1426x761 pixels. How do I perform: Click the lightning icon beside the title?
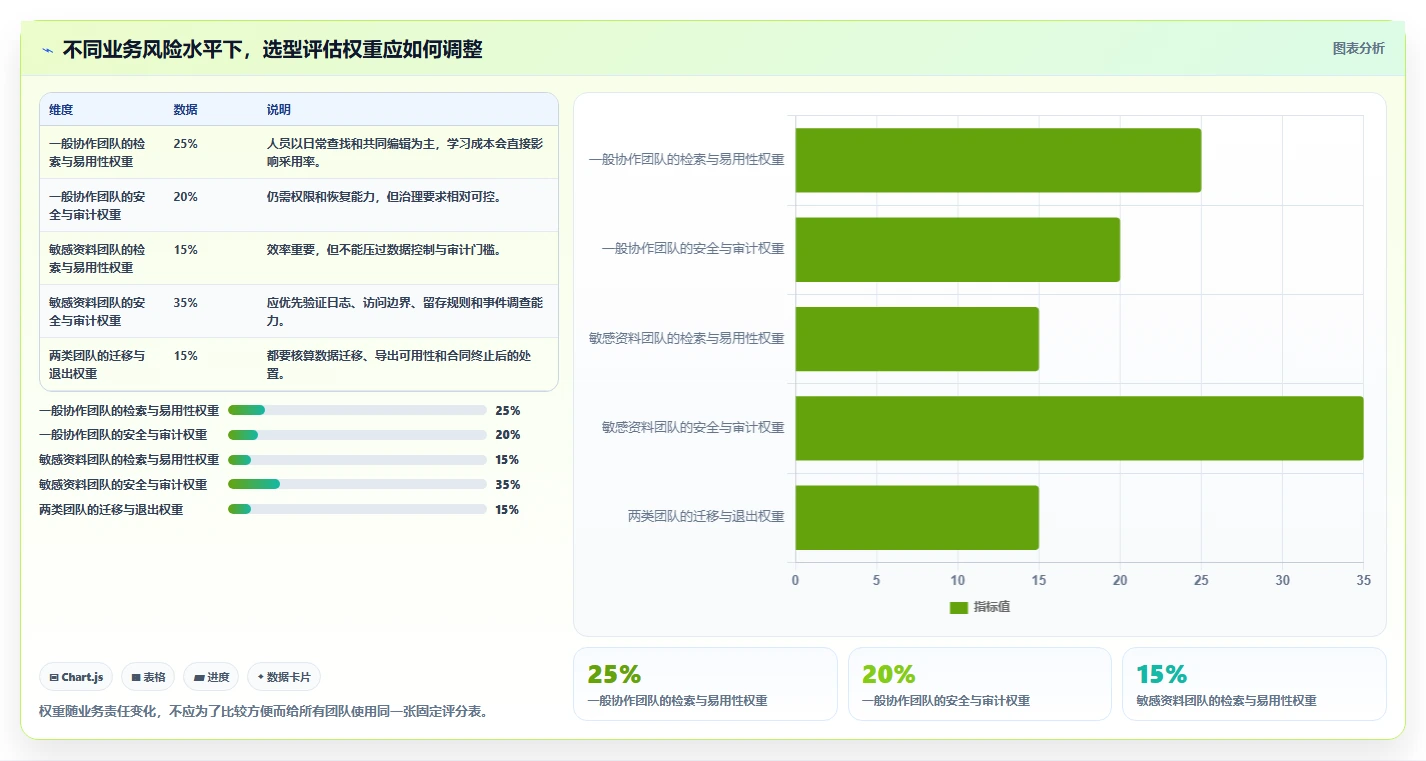click(47, 50)
